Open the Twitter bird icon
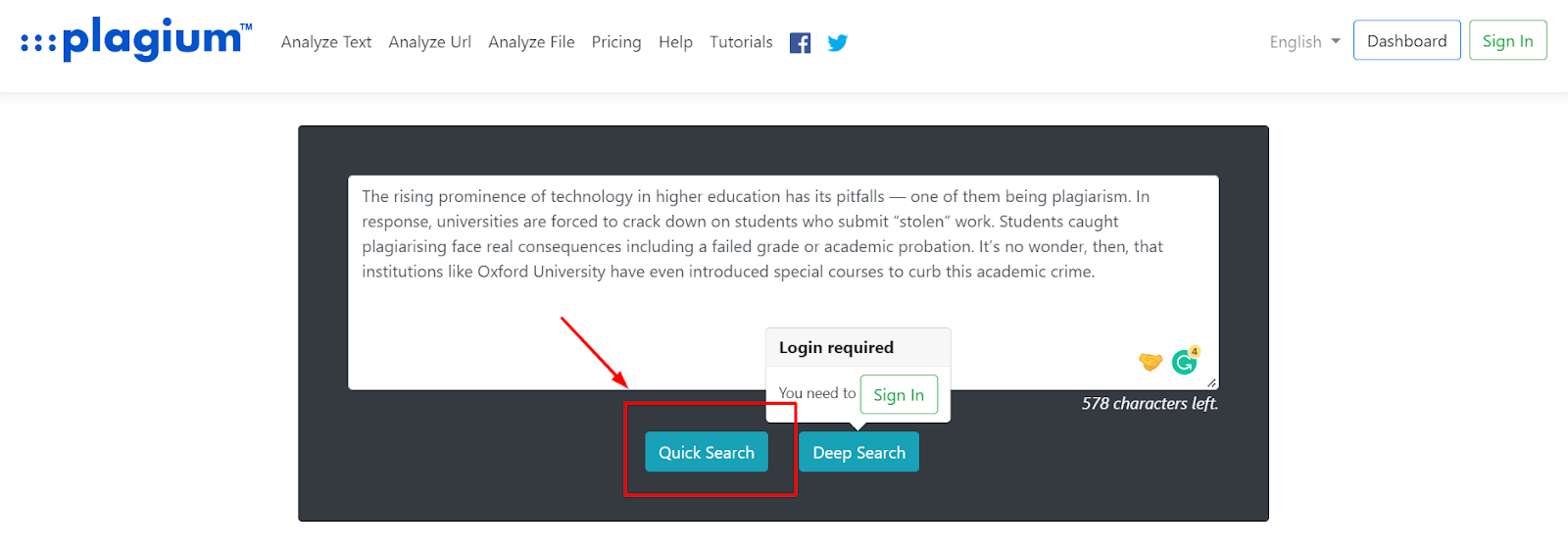 click(837, 43)
